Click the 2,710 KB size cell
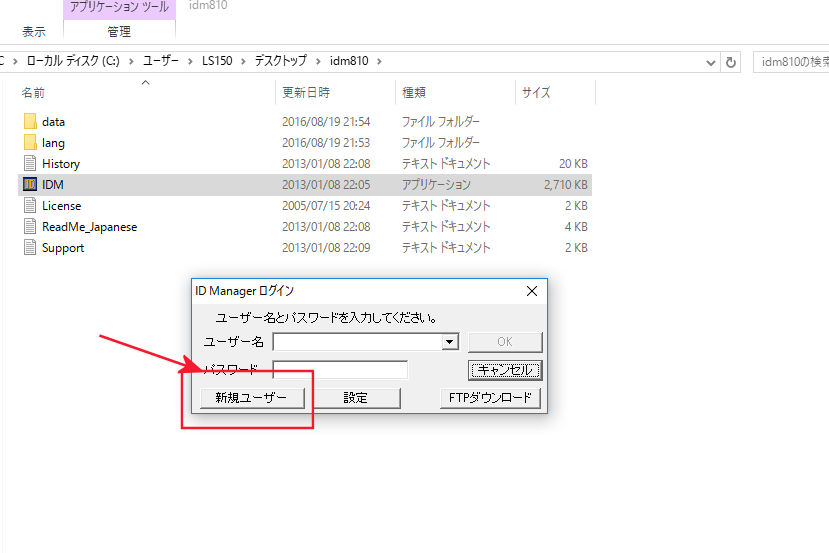This screenshot has height=553, width=829. pos(566,185)
